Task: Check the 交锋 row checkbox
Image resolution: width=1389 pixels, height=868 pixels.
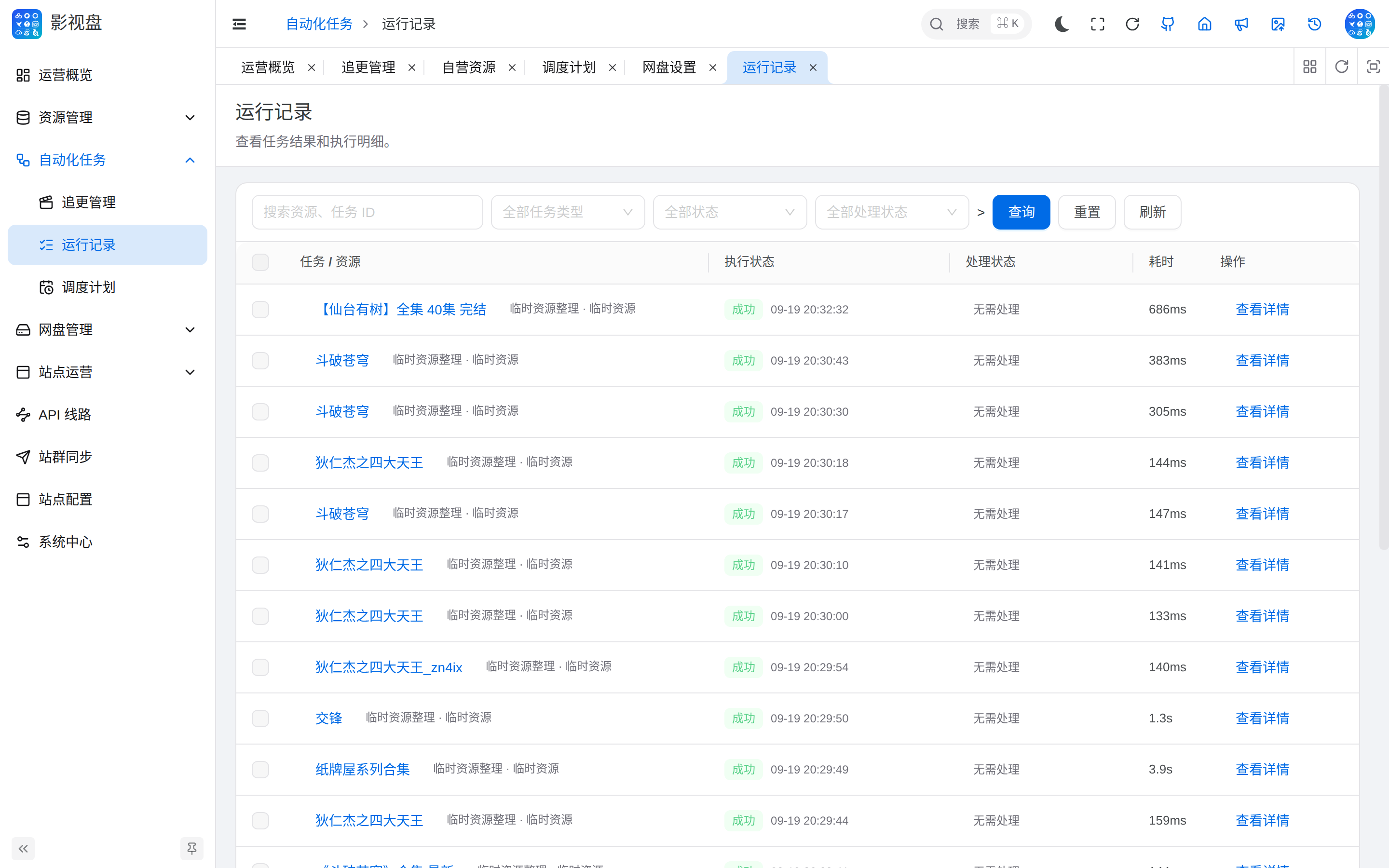Action: 260,718
